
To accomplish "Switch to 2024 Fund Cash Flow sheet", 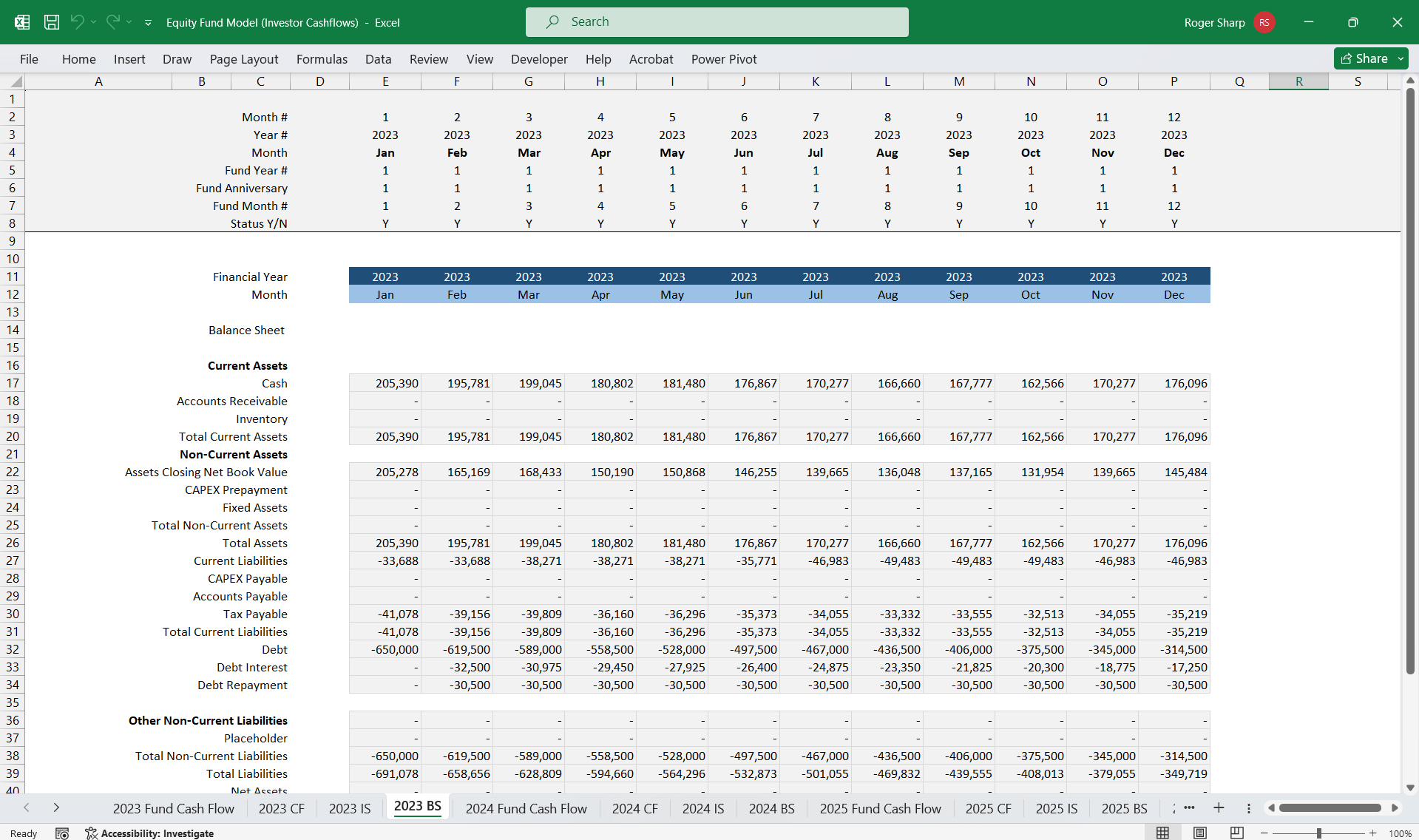I will point(526,808).
